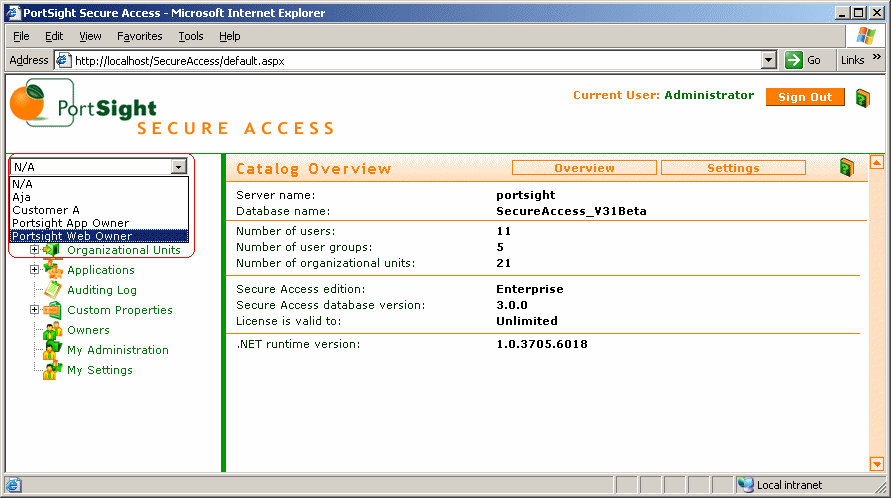Viewport: 891px width, 498px height.
Task: Click the IE page icon in the status bar
Action: tap(14, 485)
